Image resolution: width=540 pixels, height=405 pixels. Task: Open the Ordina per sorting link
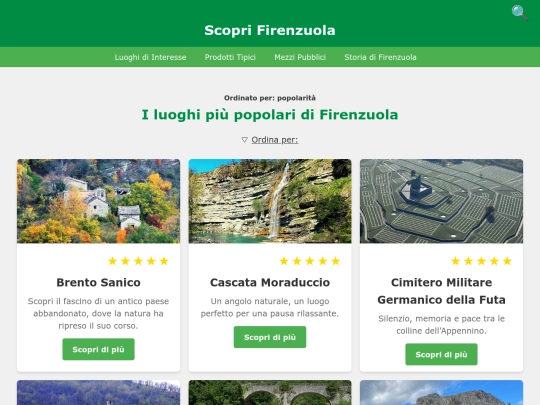click(x=275, y=140)
